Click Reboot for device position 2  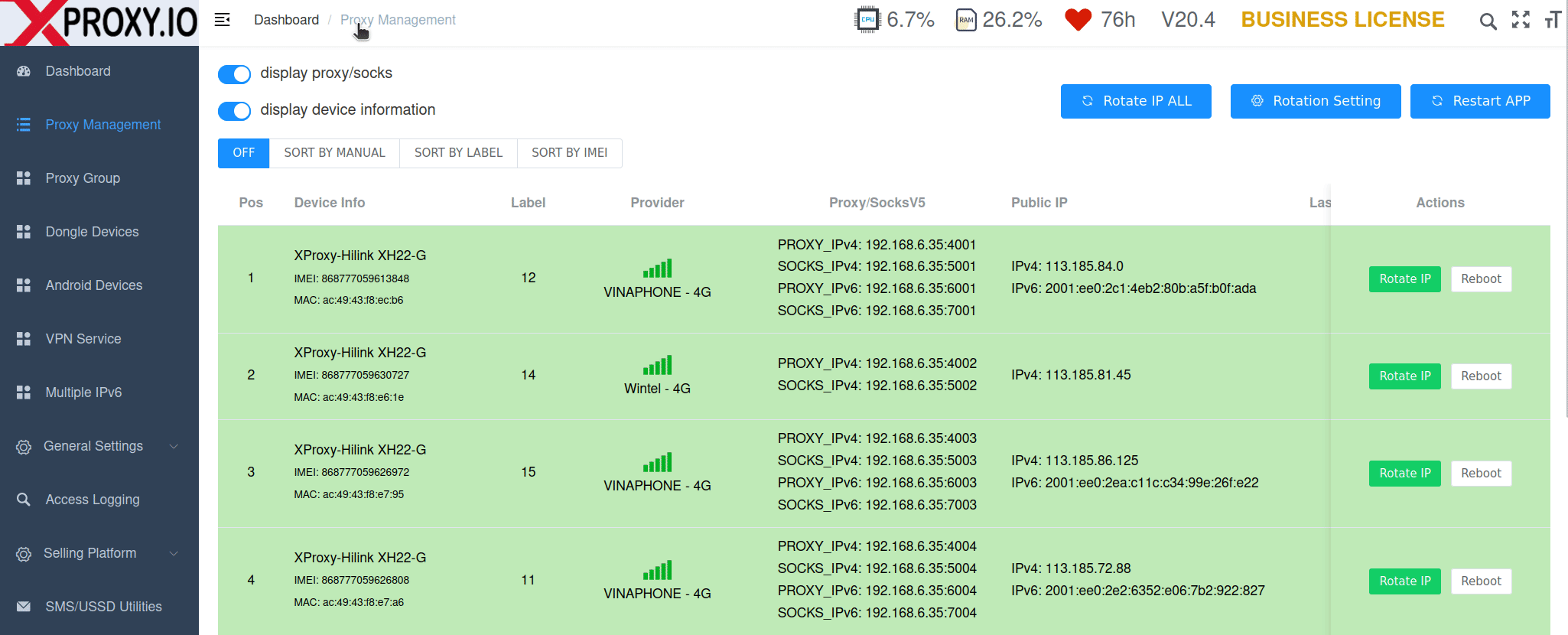pos(1481,376)
